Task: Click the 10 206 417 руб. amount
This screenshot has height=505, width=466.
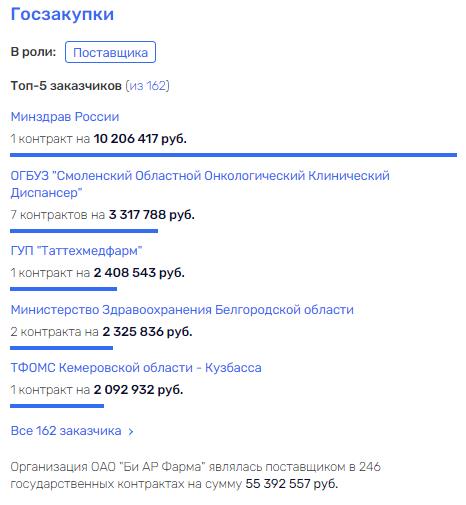Action: coord(140,139)
